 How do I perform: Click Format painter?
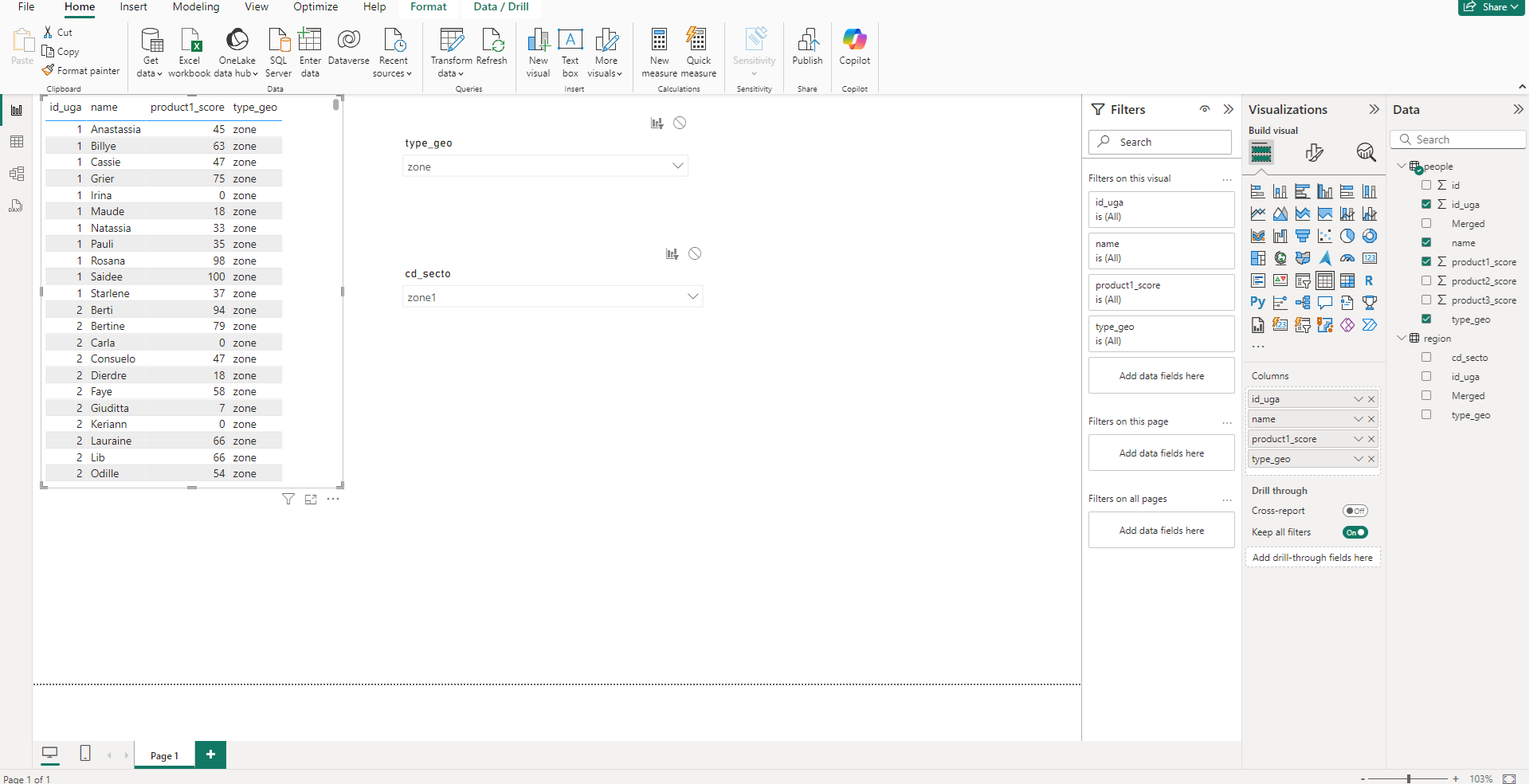pos(80,70)
